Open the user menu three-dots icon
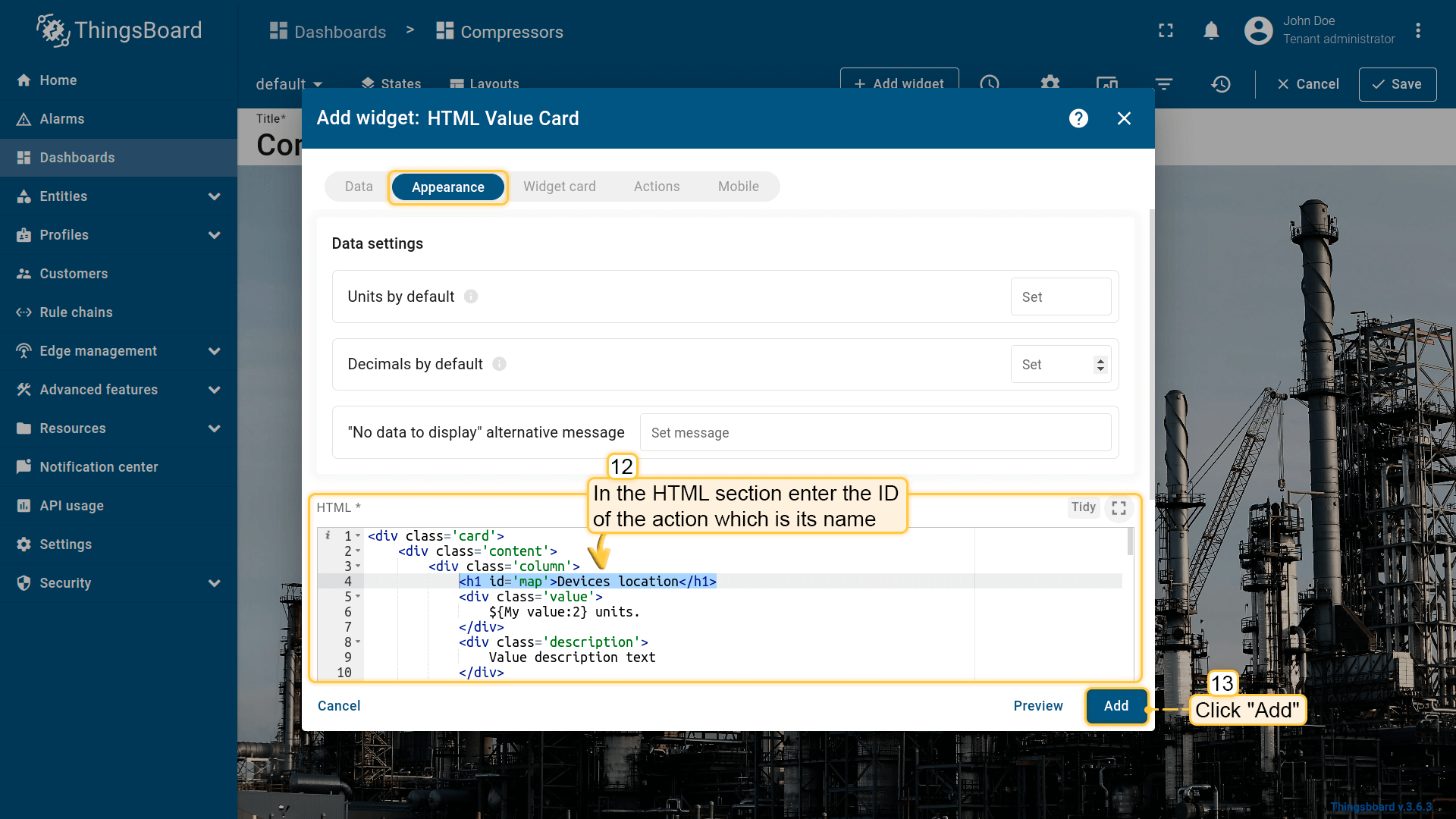Screen dimensions: 1456x819 coord(1417,31)
